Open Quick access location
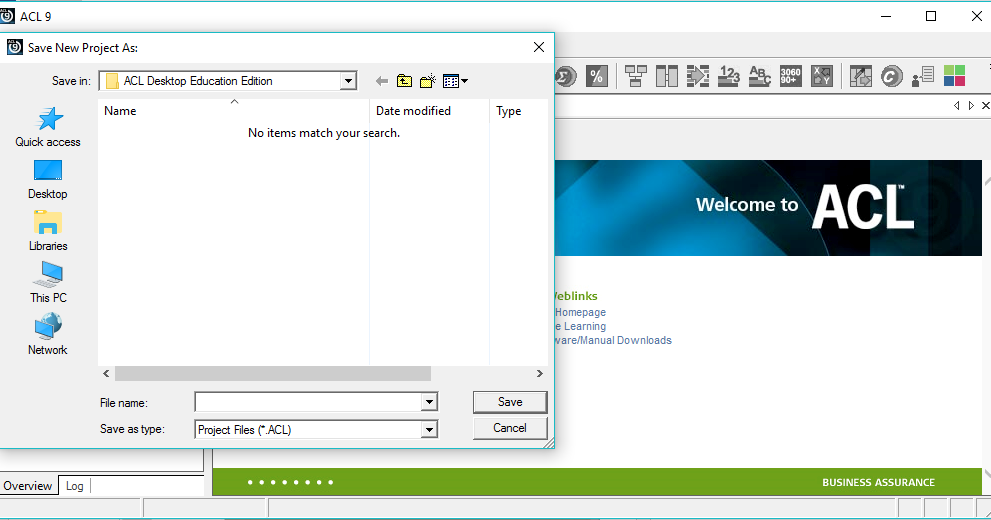Viewport: 991px width, 520px height. pos(48,128)
